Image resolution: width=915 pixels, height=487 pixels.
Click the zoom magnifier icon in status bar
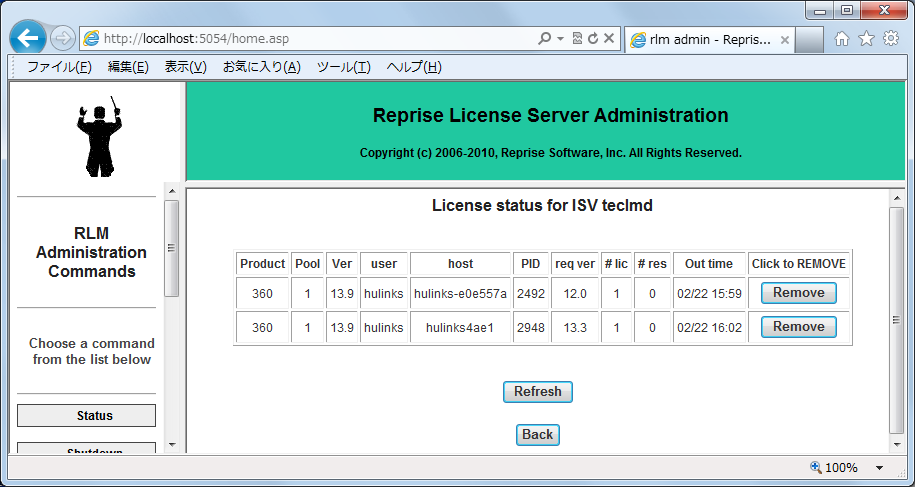(816, 467)
